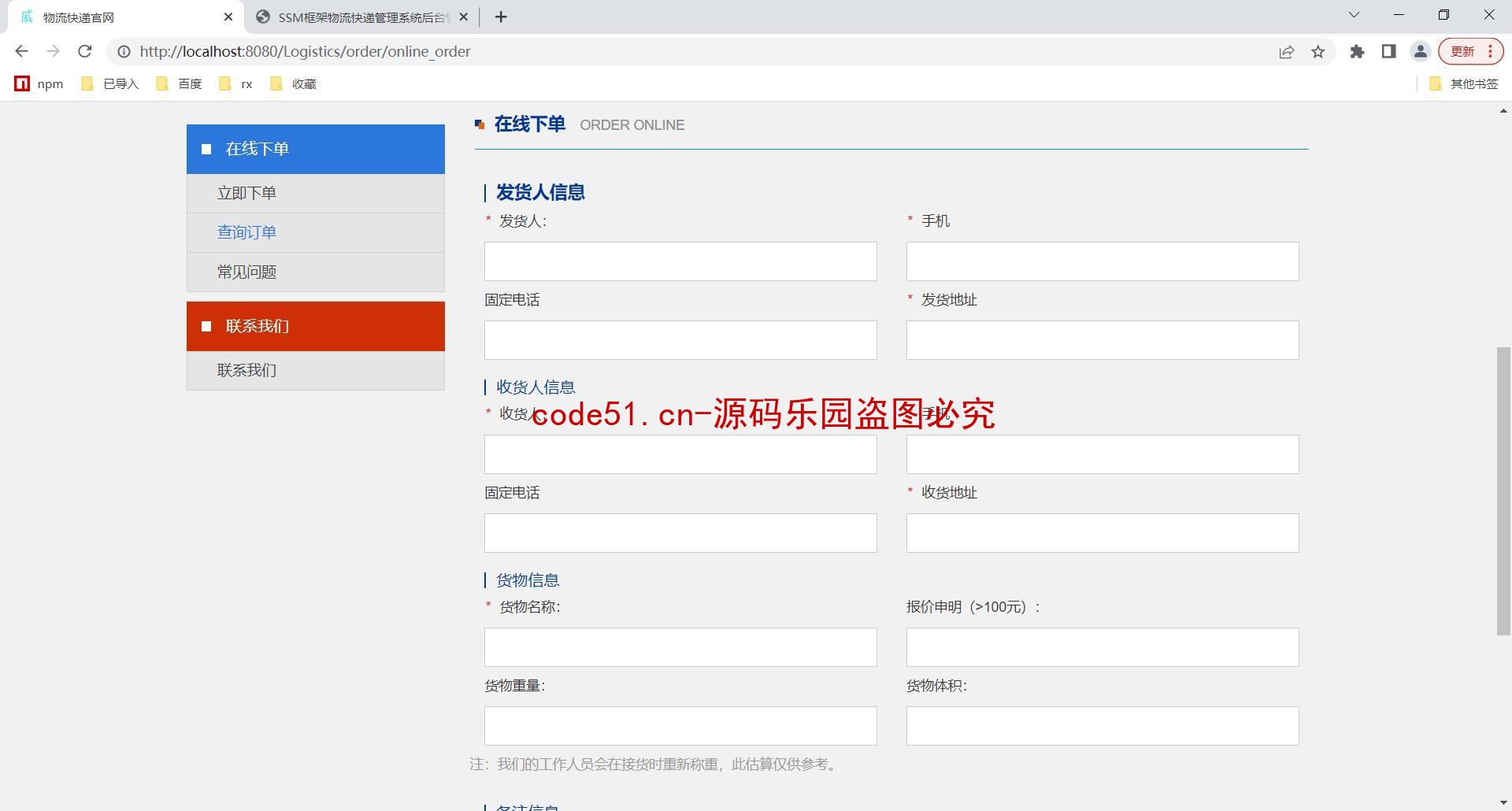Click the page vertical scrollbar thumb
1512x811 pixels.
1503,491
